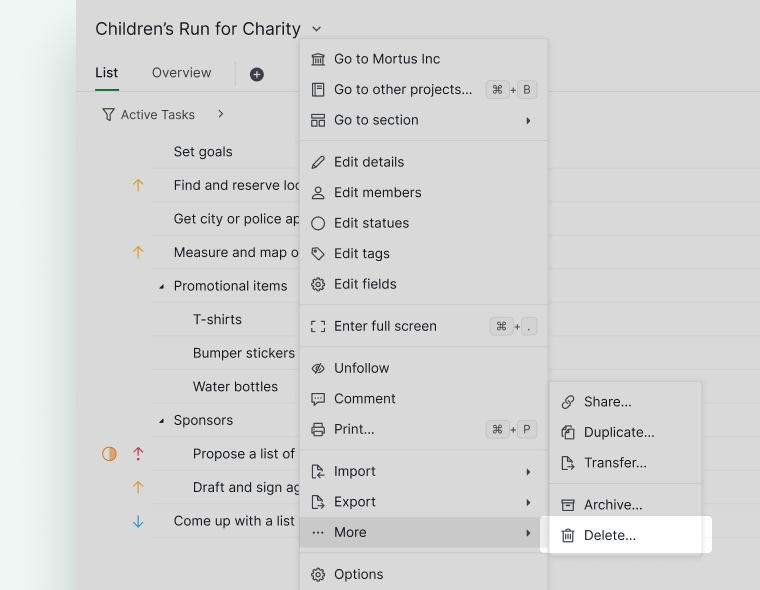Click the Share link icon
The width and height of the screenshot is (760, 590).
coord(568,402)
